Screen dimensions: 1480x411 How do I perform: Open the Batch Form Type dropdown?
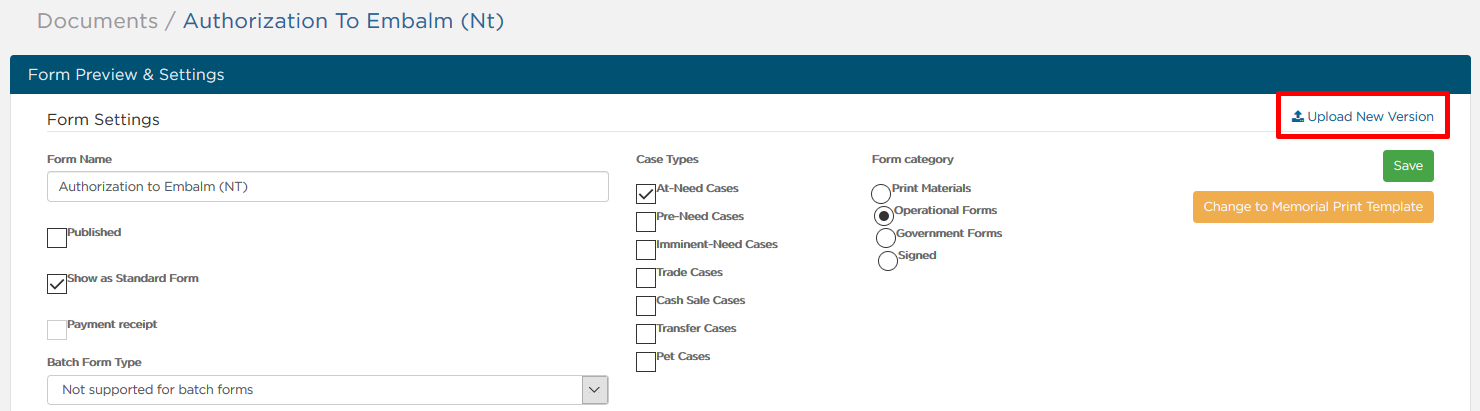[x=328, y=390]
